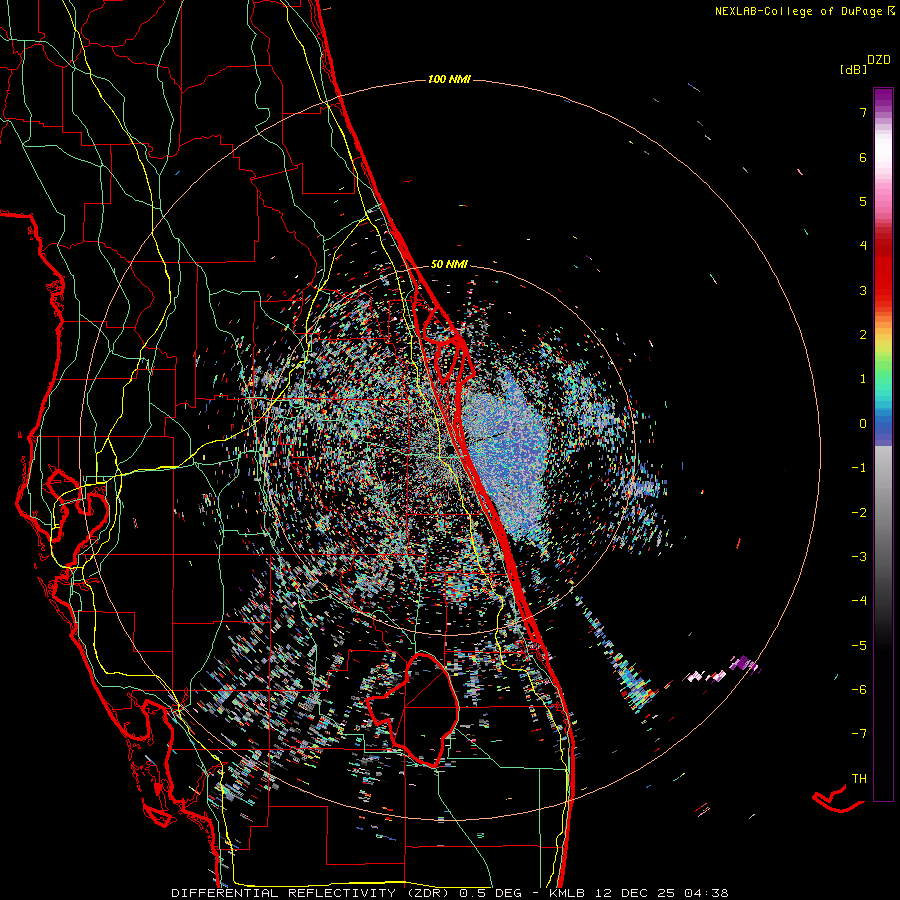The height and width of the screenshot is (900, 900).
Task: Click the 04:38 timestamp
Action: tap(706, 893)
